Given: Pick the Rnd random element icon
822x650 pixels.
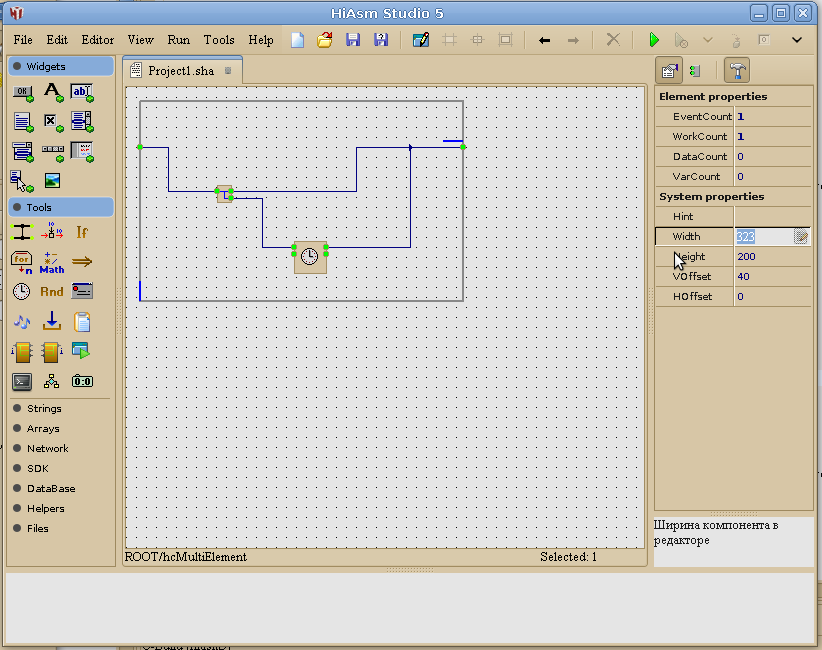Looking at the screenshot, I should pos(52,292).
